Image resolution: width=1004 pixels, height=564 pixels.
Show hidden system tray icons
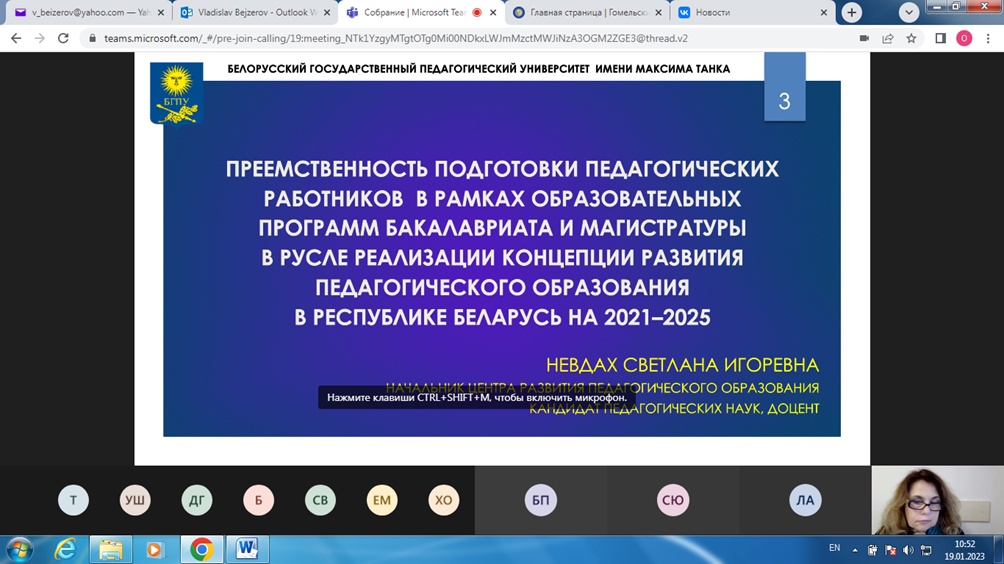coord(855,550)
